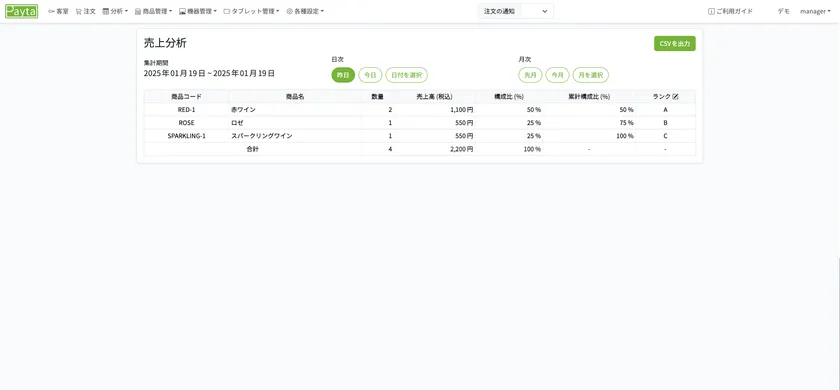Image resolution: width=840 pixels, height=390 pixels.
Task: Open the タブレット管理 dropdown menu
Action: [251, 11]
